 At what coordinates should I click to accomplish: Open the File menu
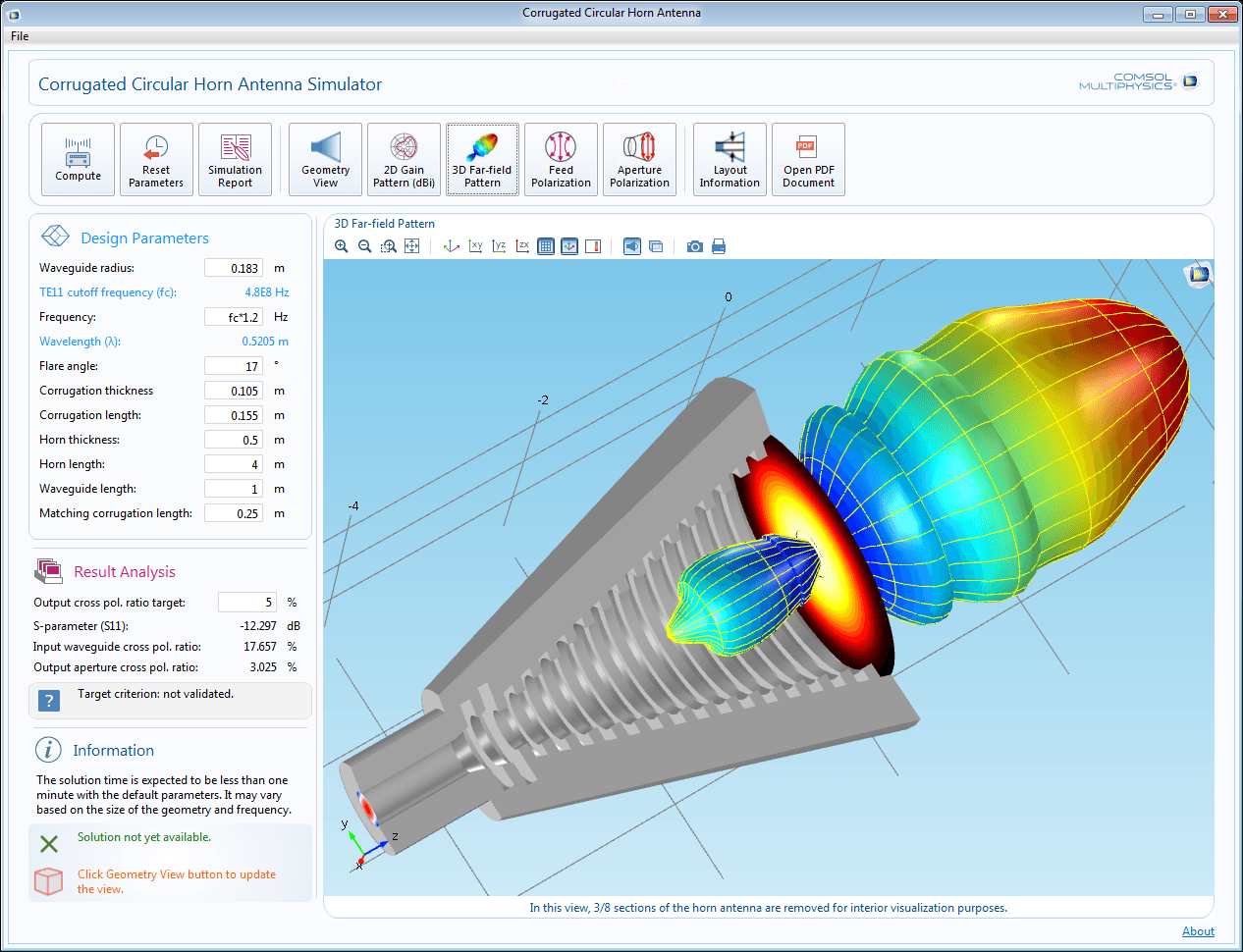(20, 36)
